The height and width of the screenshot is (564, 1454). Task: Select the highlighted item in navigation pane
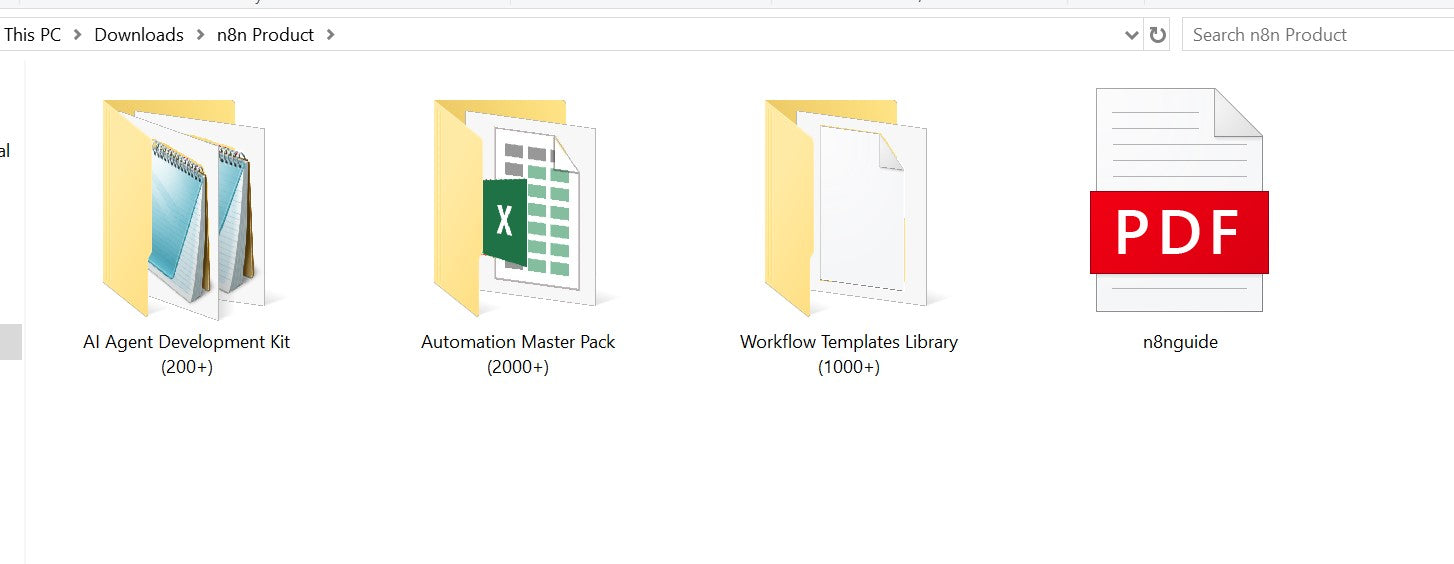10,342
